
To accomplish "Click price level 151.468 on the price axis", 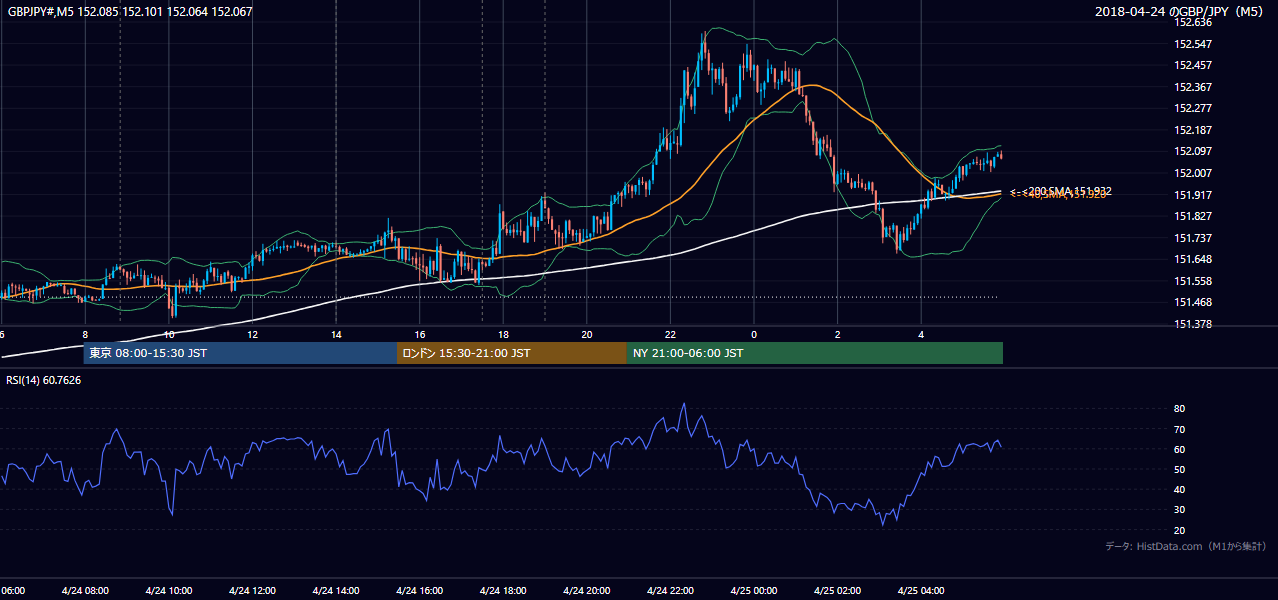I will [1193, 302].
